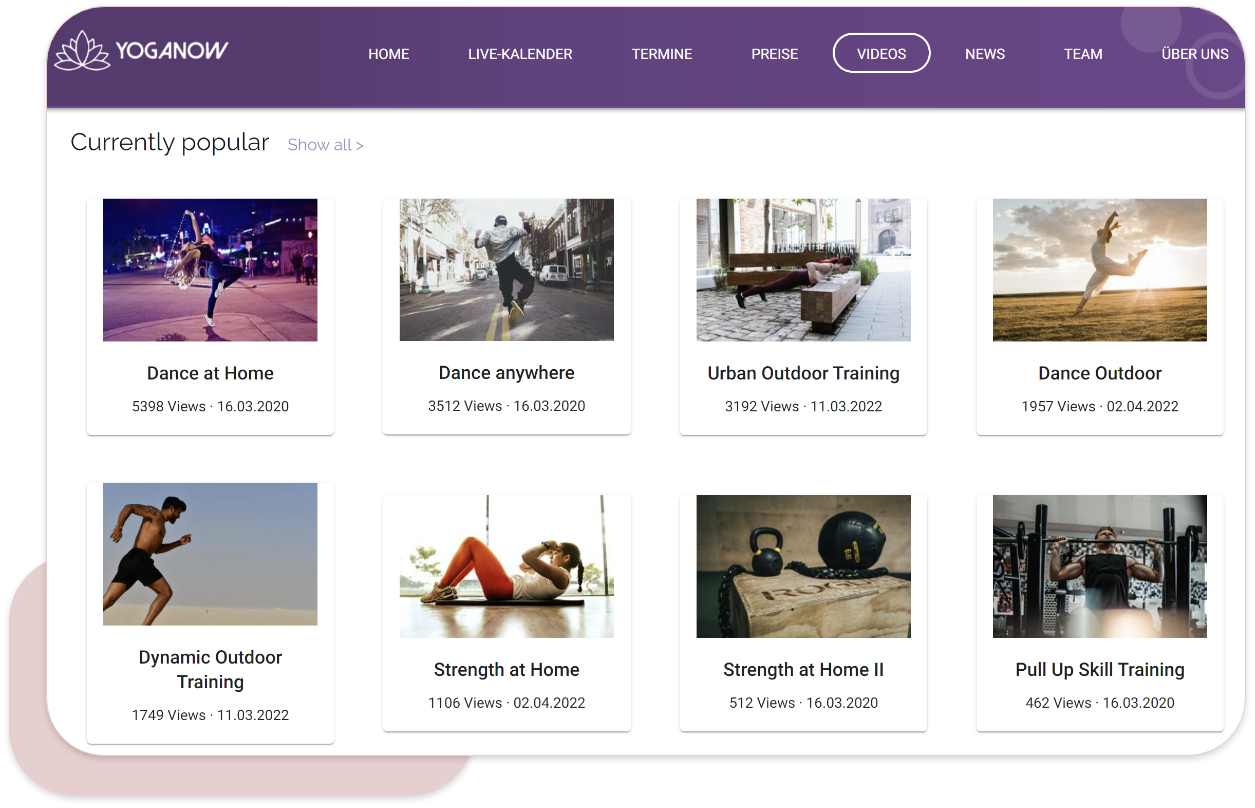
Task: Click the highlighted VIDEOS tab
Action: [x=881, y=54]
